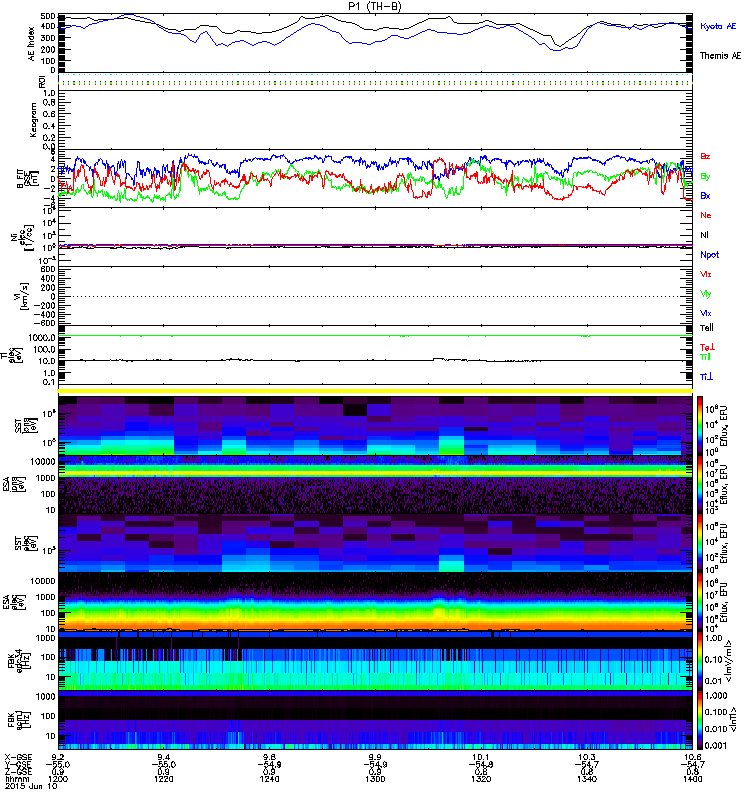This screenshot has height=800, width=750.
Task: Click the red 'Ne' legend label
Action: click(x=706, y=215)
